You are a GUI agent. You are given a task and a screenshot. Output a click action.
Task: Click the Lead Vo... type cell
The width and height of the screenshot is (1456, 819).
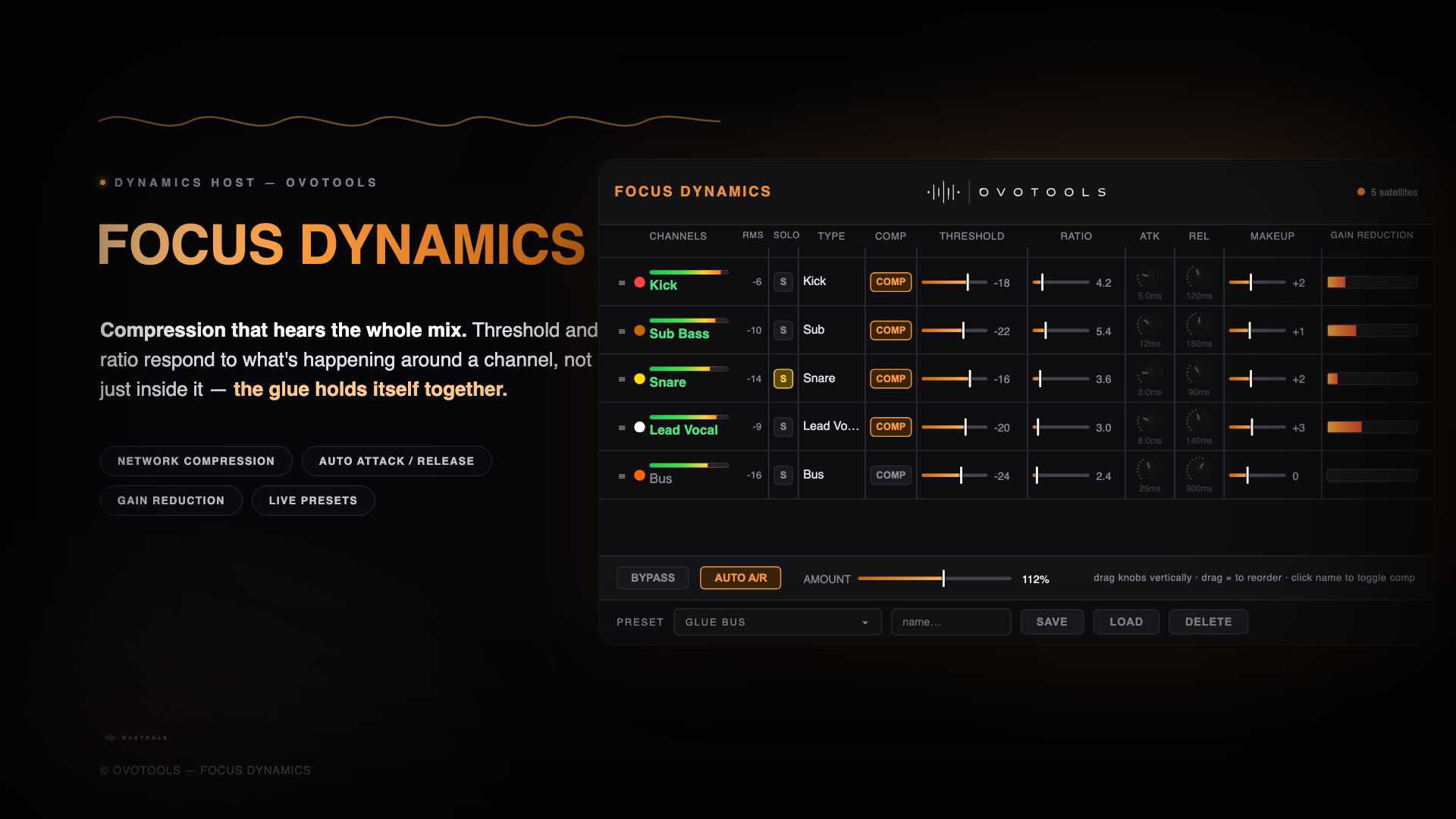831,426
